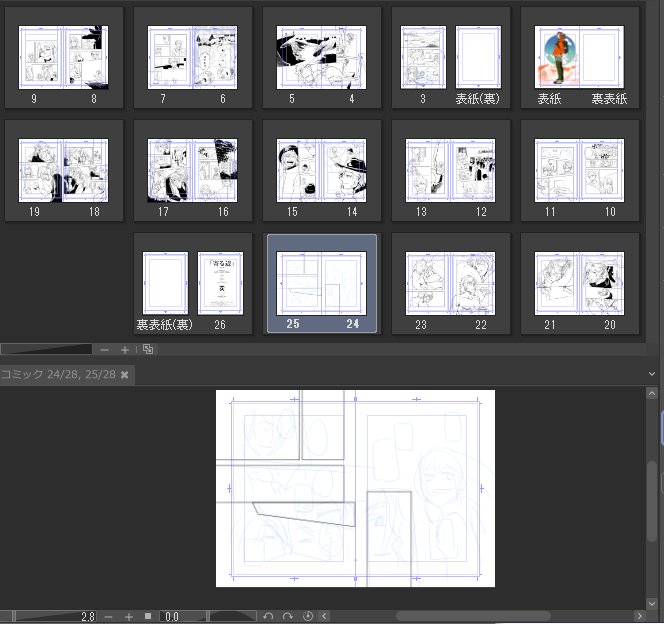Click the page manager thumbnail size slider
Viewport: 664px width, 624px height.
coord(46,349)
